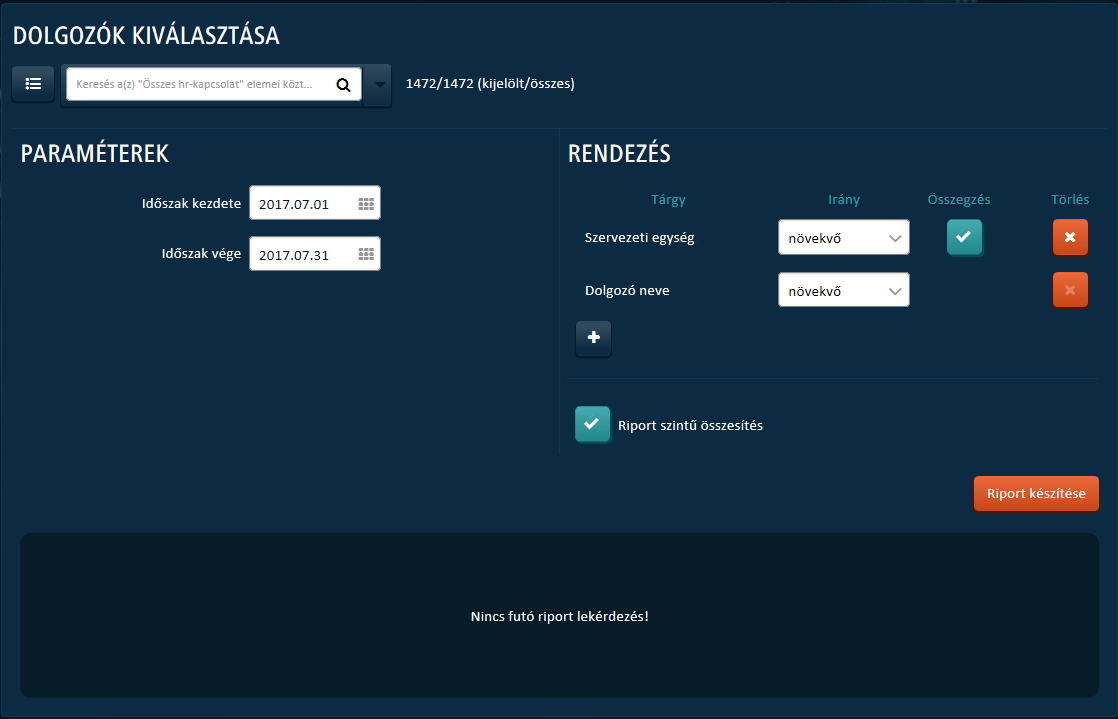Toggle Összegzés for Szervezeti egység
Viewport: 1118px width, 719px height.
coord(964,237)
